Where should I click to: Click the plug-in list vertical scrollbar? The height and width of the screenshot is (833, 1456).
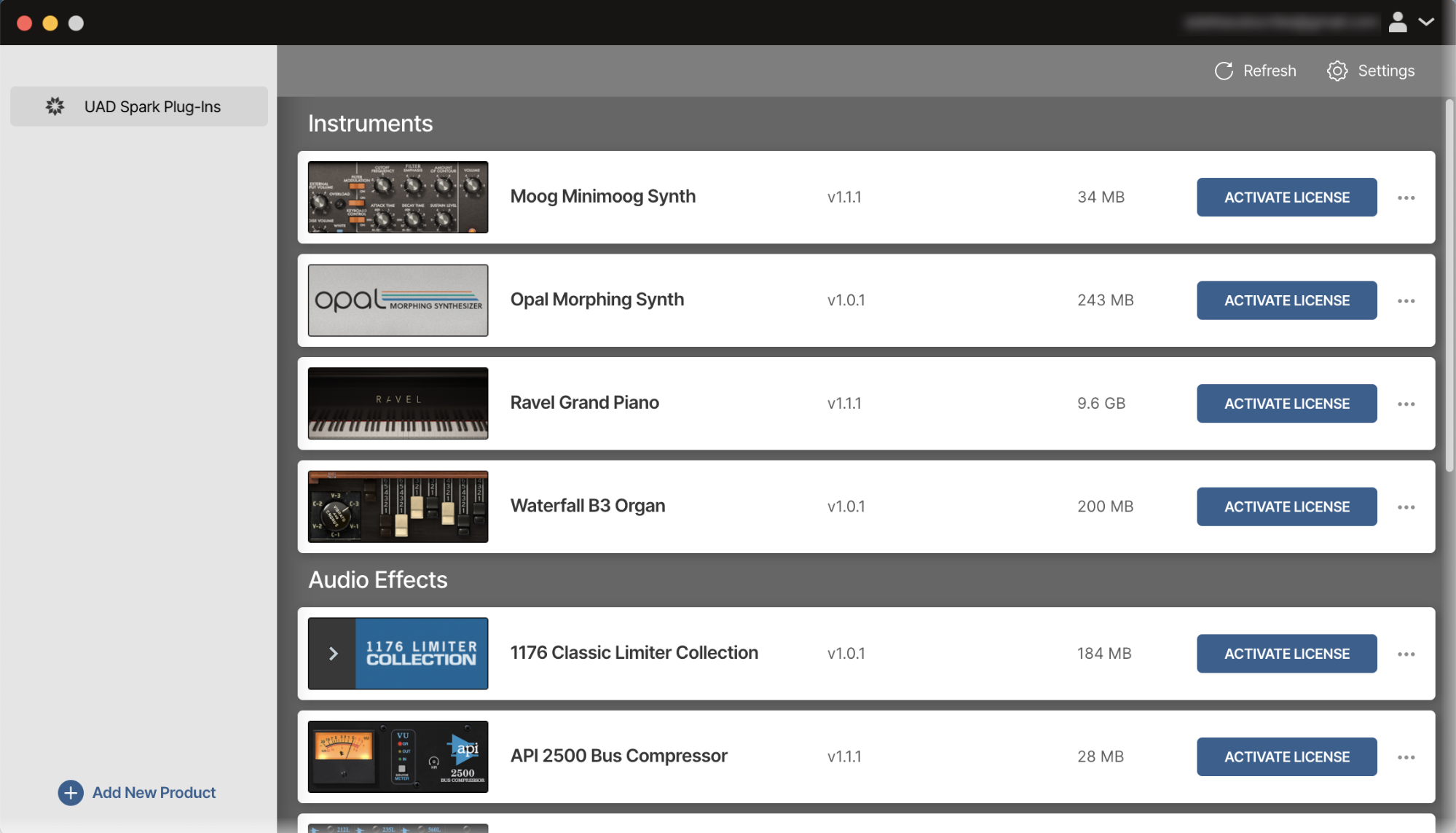tap(1449, 286)
